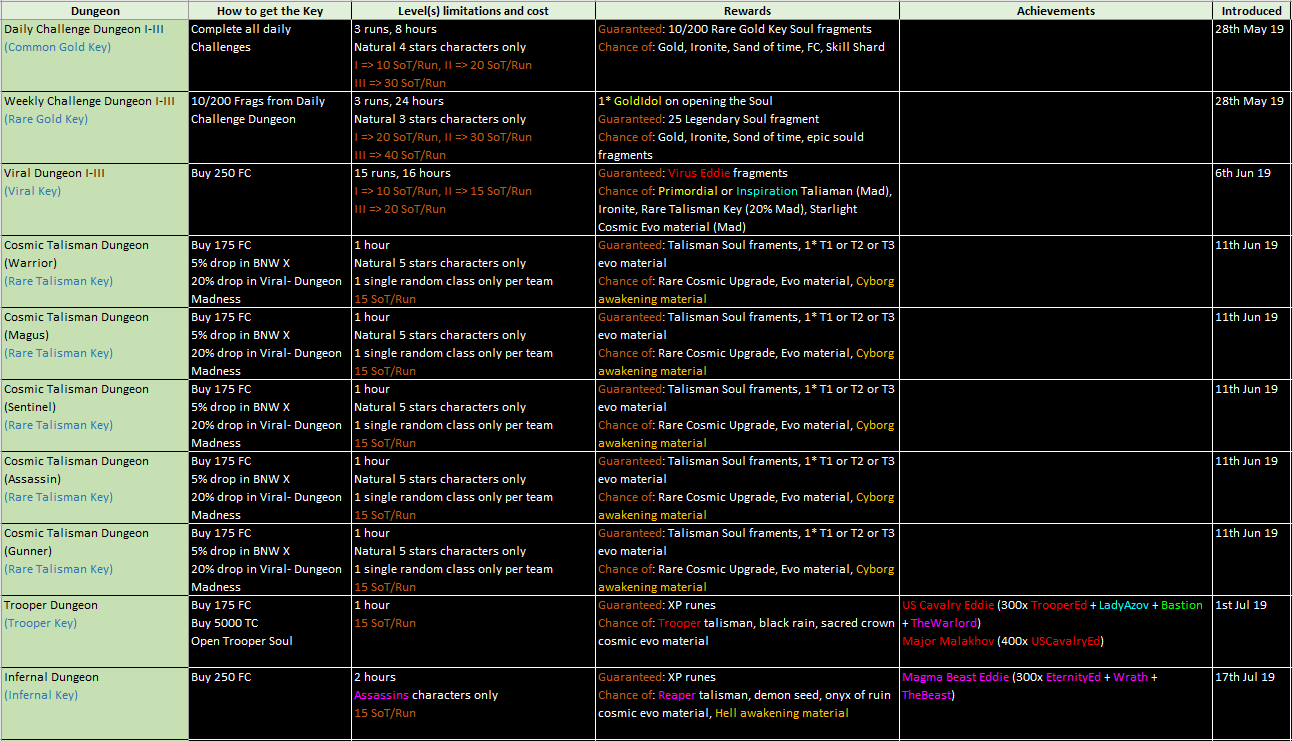Viewport: 1292px width, 741px height.
Task: Click the "Buy 5000 TC" text
Action: point(224,623)
